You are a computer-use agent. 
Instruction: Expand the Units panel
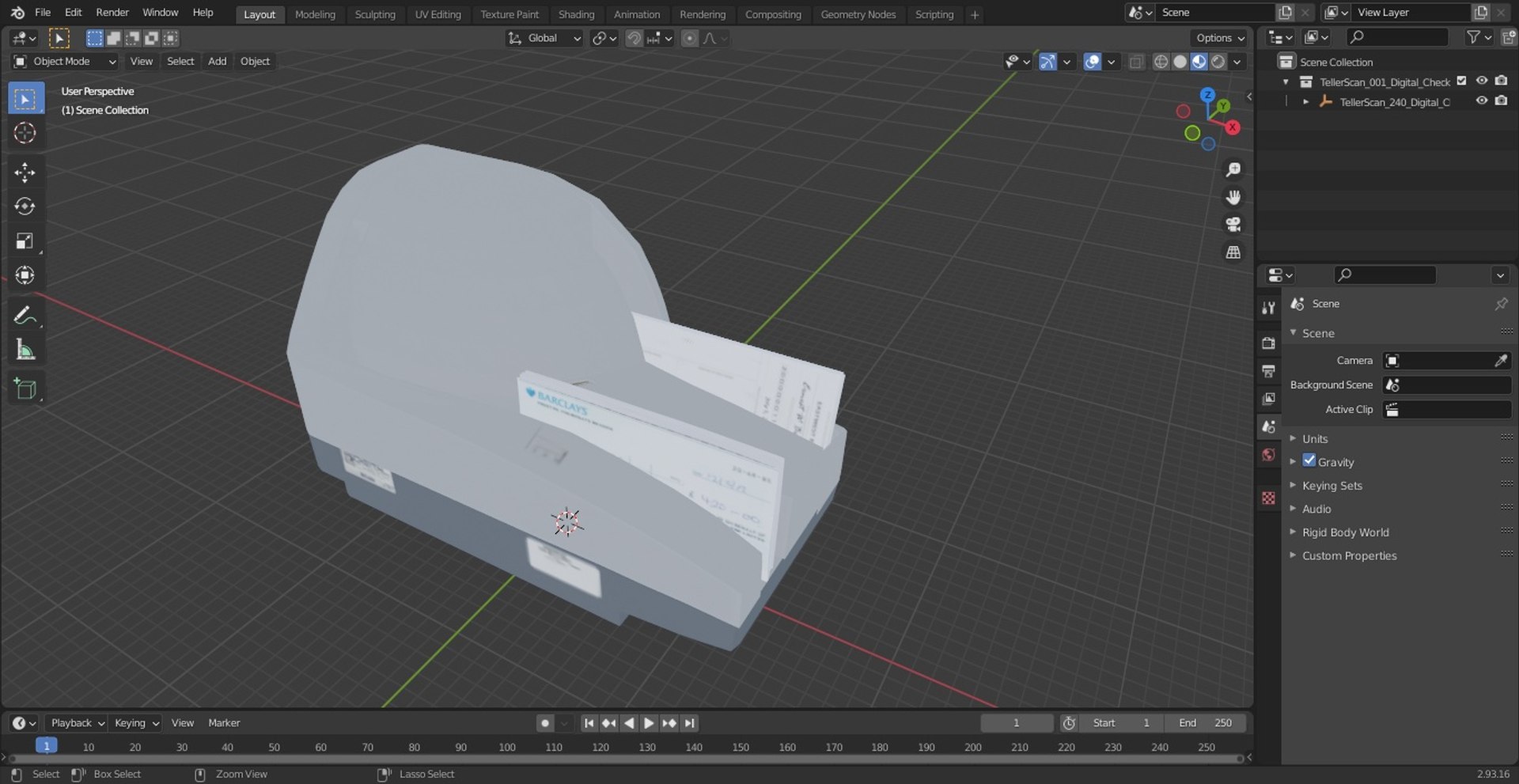point(1315,438)
